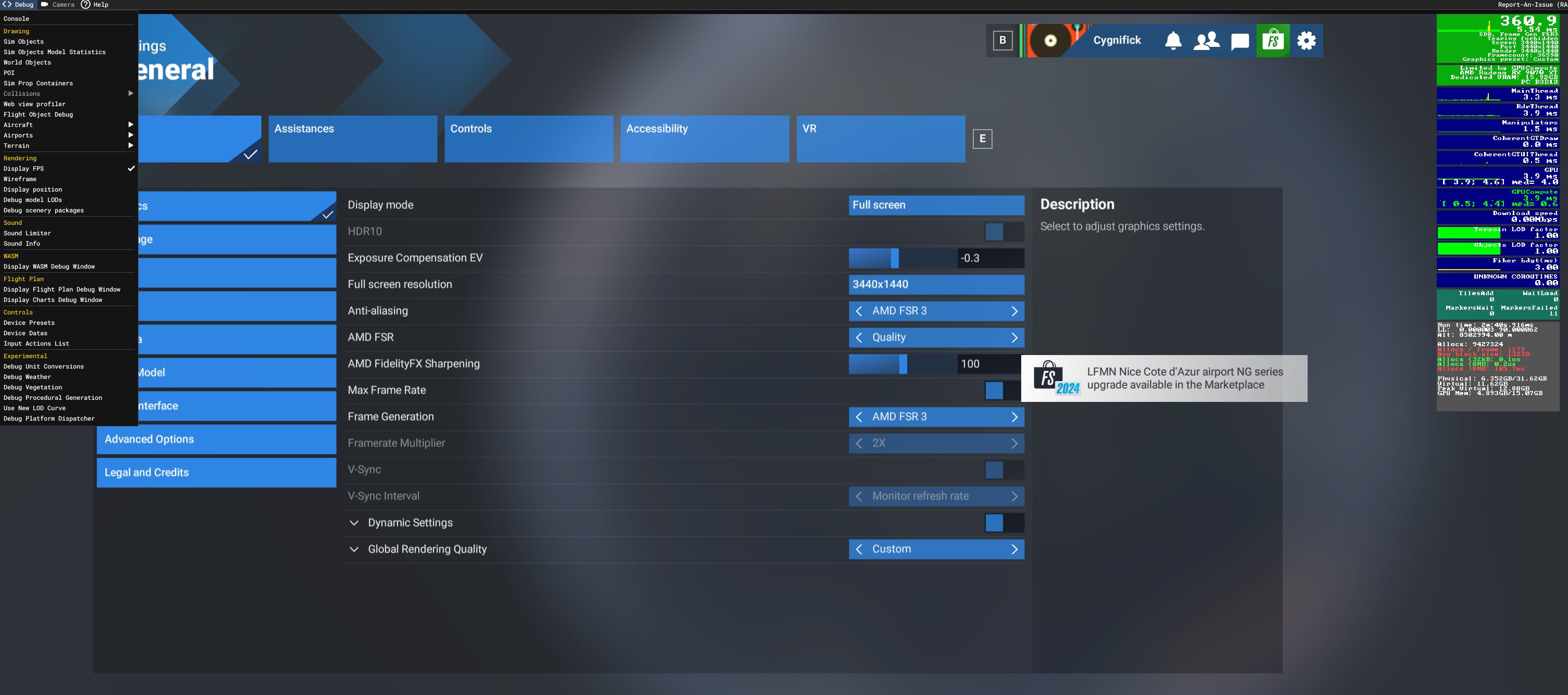The image size is (1568, 695).
Task: Click the V-Sync Interval right arrow
Action: [x=1014, y=496]
